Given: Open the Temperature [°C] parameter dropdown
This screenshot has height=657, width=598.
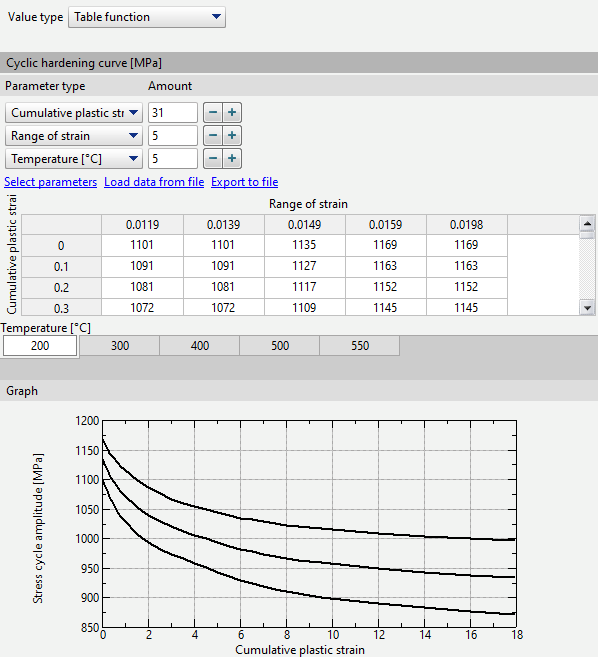Looking at the screenshot, I should coord(74,159).
